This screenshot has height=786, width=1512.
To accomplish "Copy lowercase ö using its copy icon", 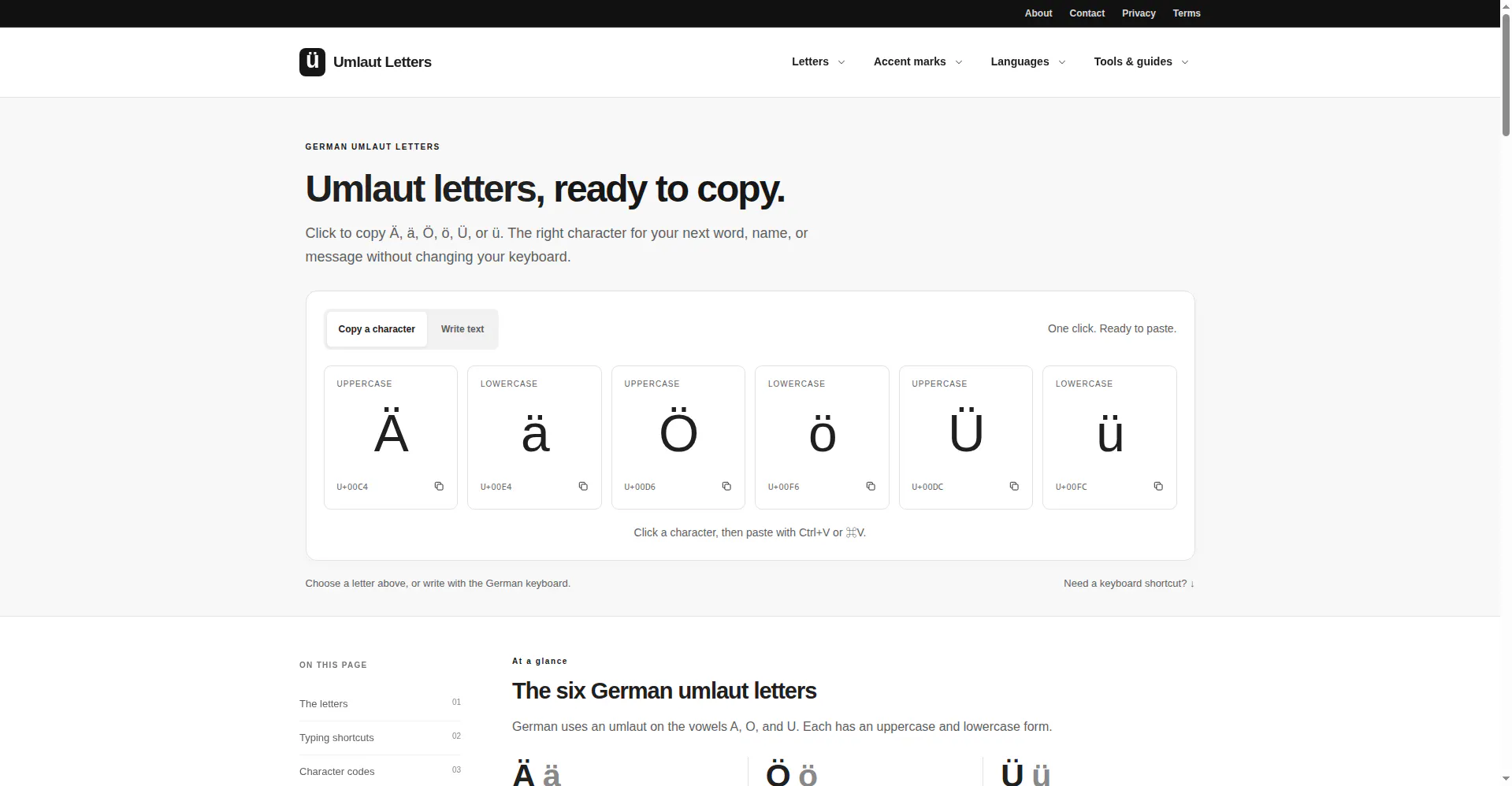I will pyautogui.click(x=871, y=487).
